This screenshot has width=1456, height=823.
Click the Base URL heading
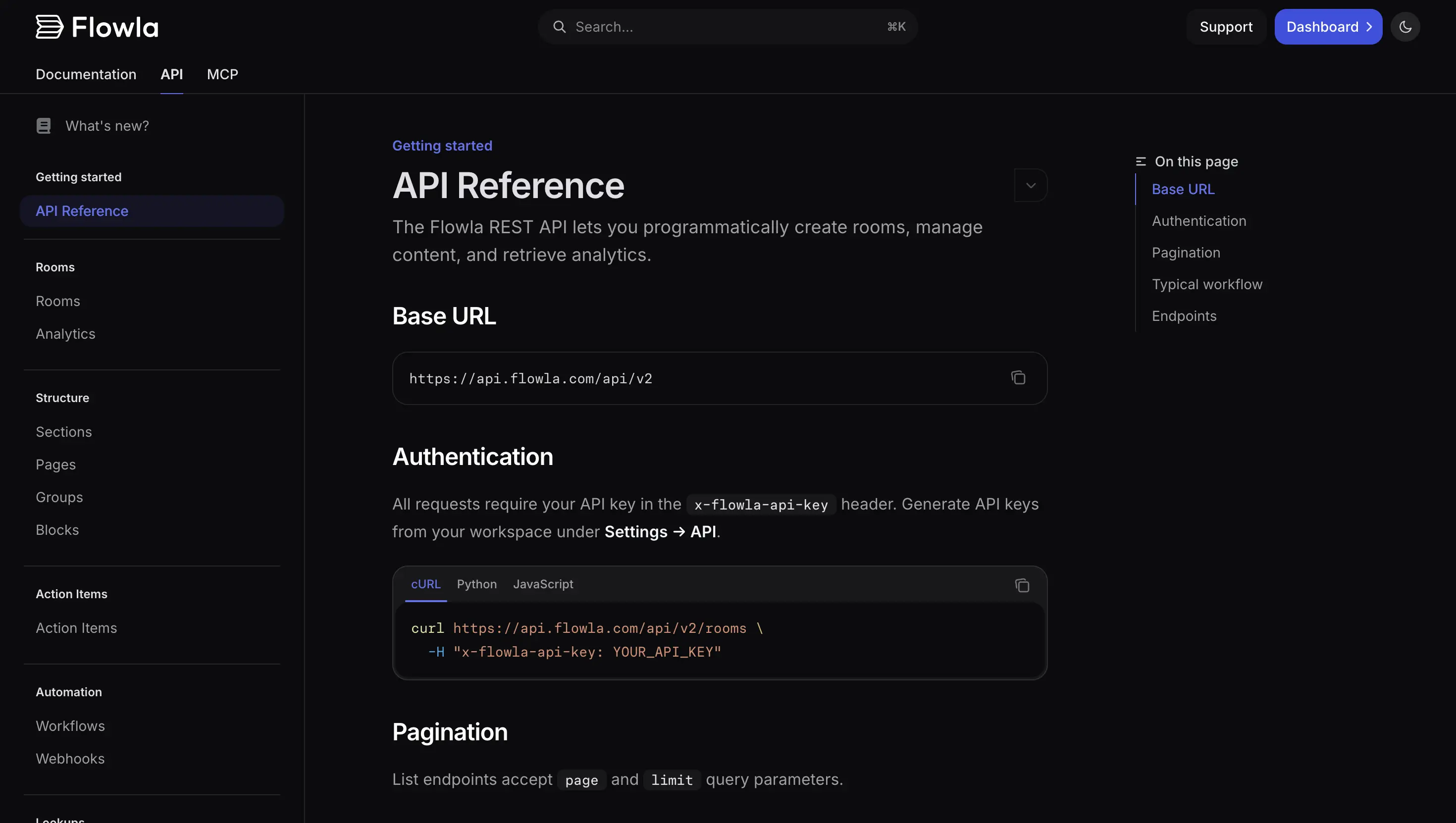pos(444,315)
